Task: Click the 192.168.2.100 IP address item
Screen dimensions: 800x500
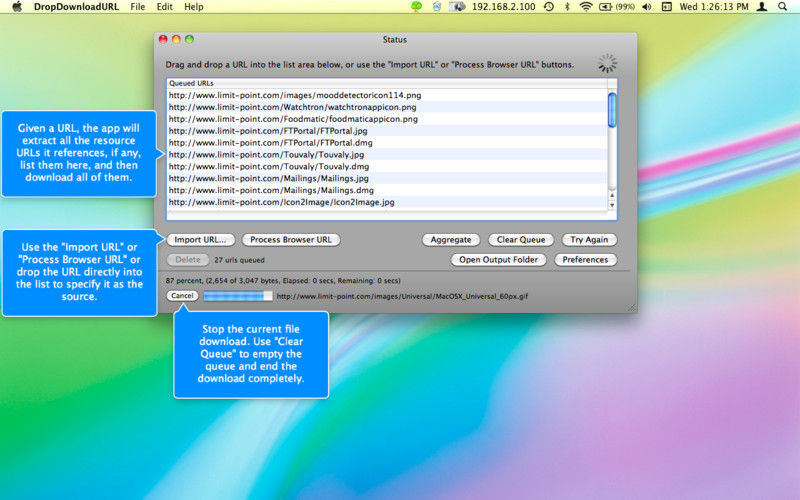Action: coord(503,7)
